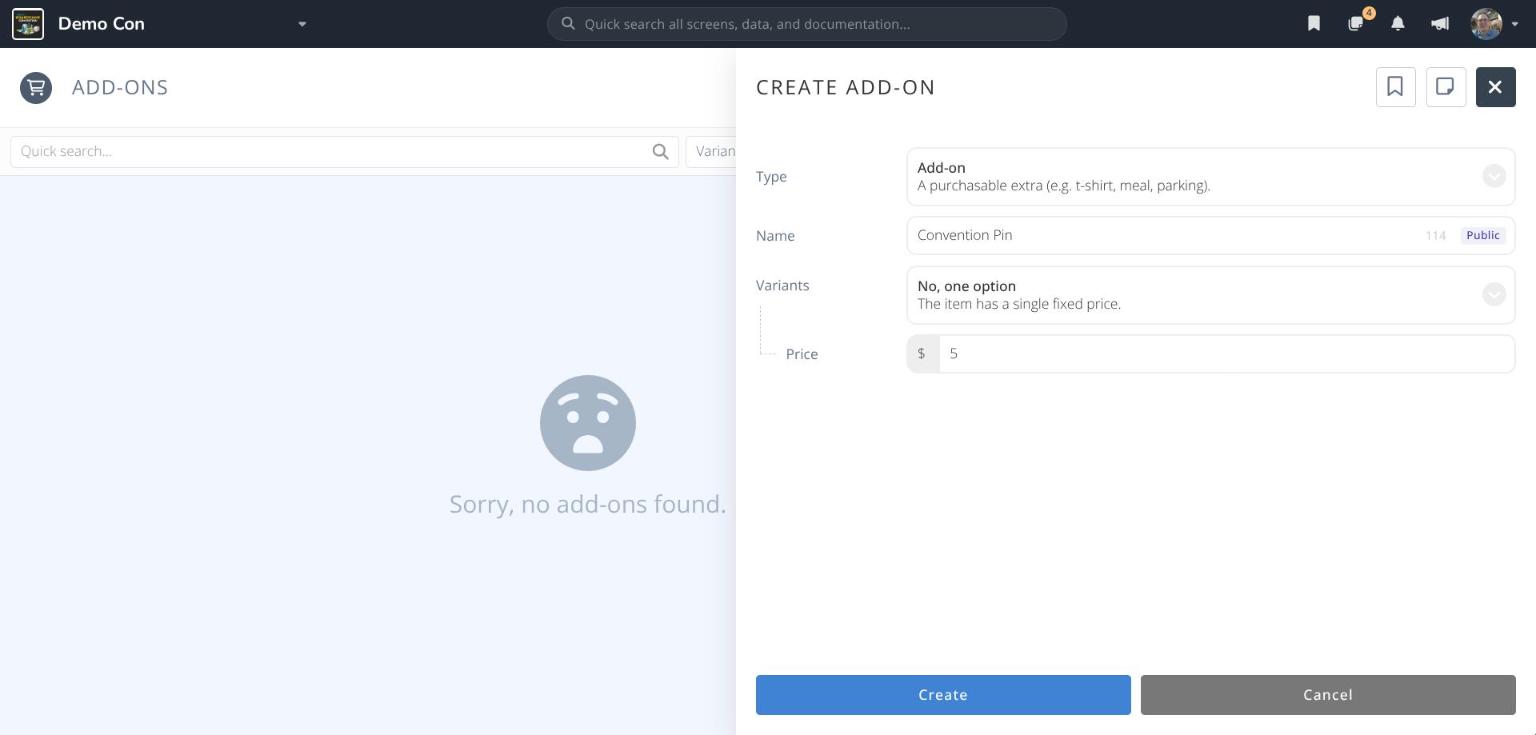This screenshot has height=735, width=1536.
Task: Click the Add-ons shopping cart icon
Action: (36, 87)
